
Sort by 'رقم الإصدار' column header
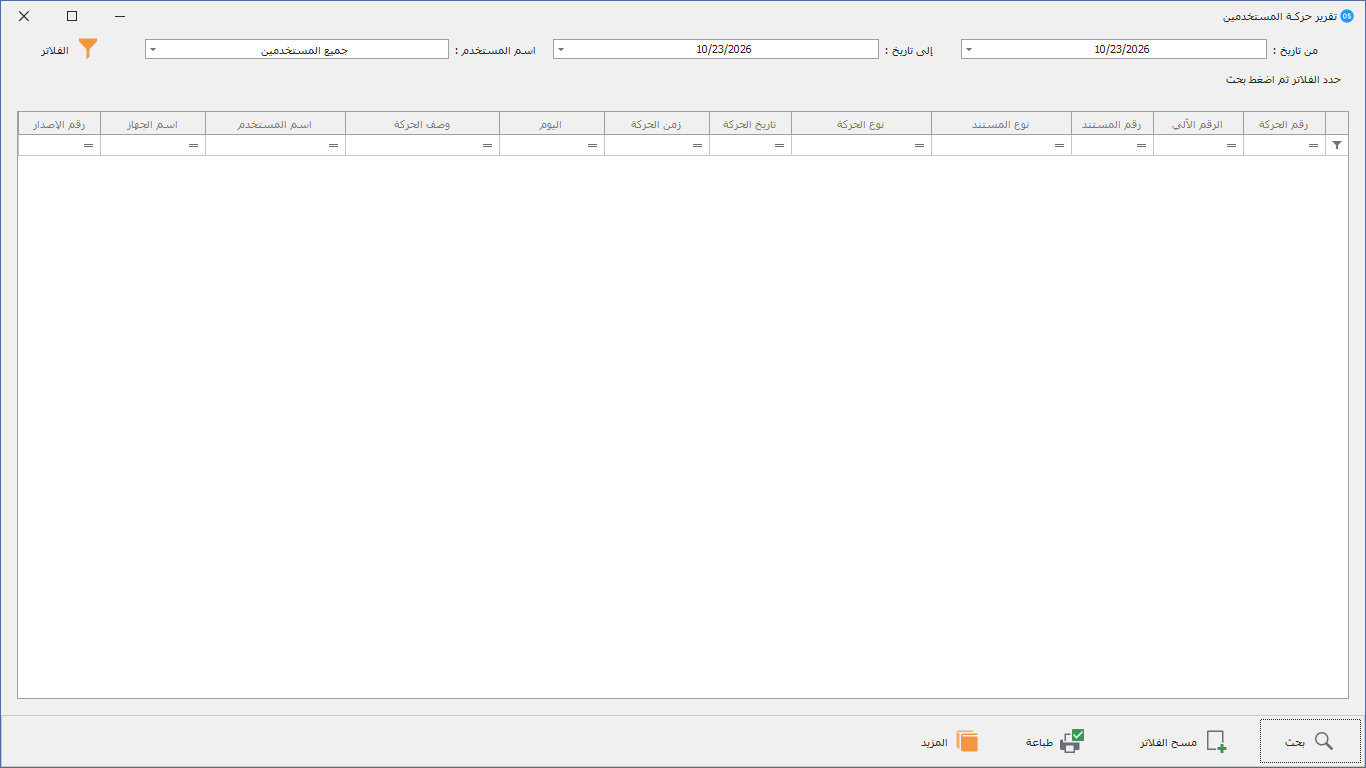(x=59, y=124)
